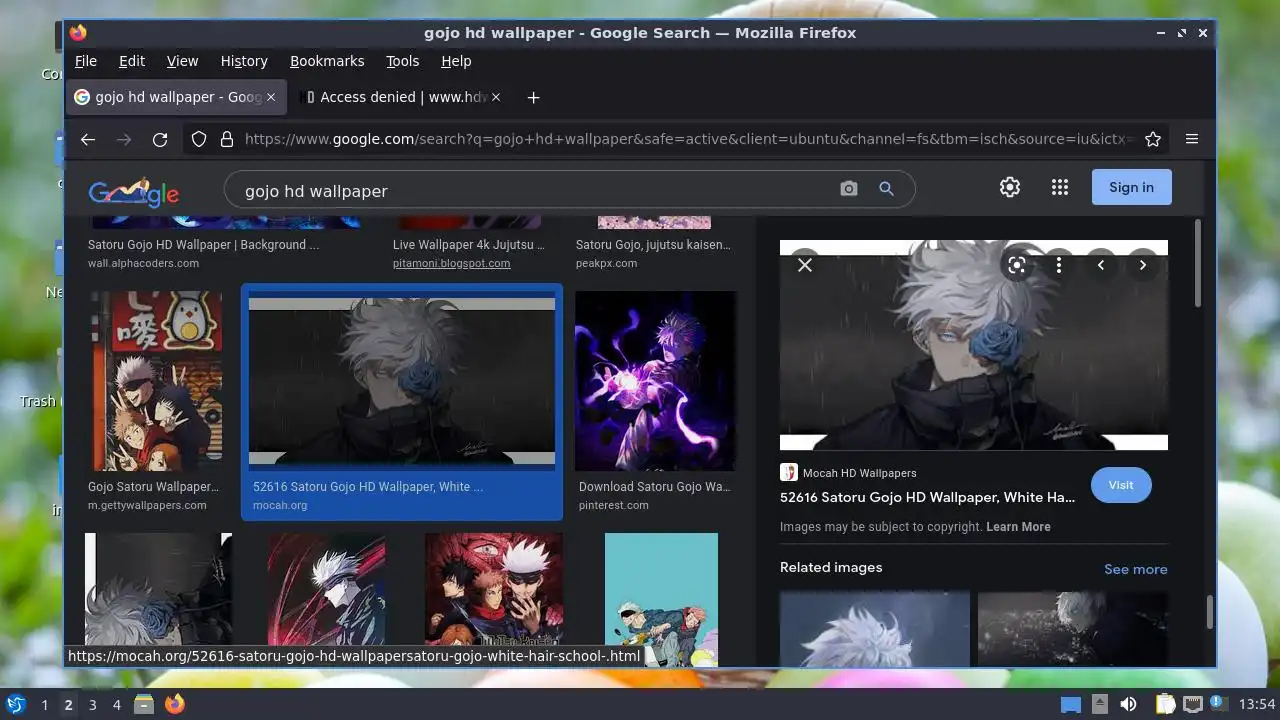Click the Visit button
This screenshot has width=1280, height=720.
click(x=1121, y=485)
